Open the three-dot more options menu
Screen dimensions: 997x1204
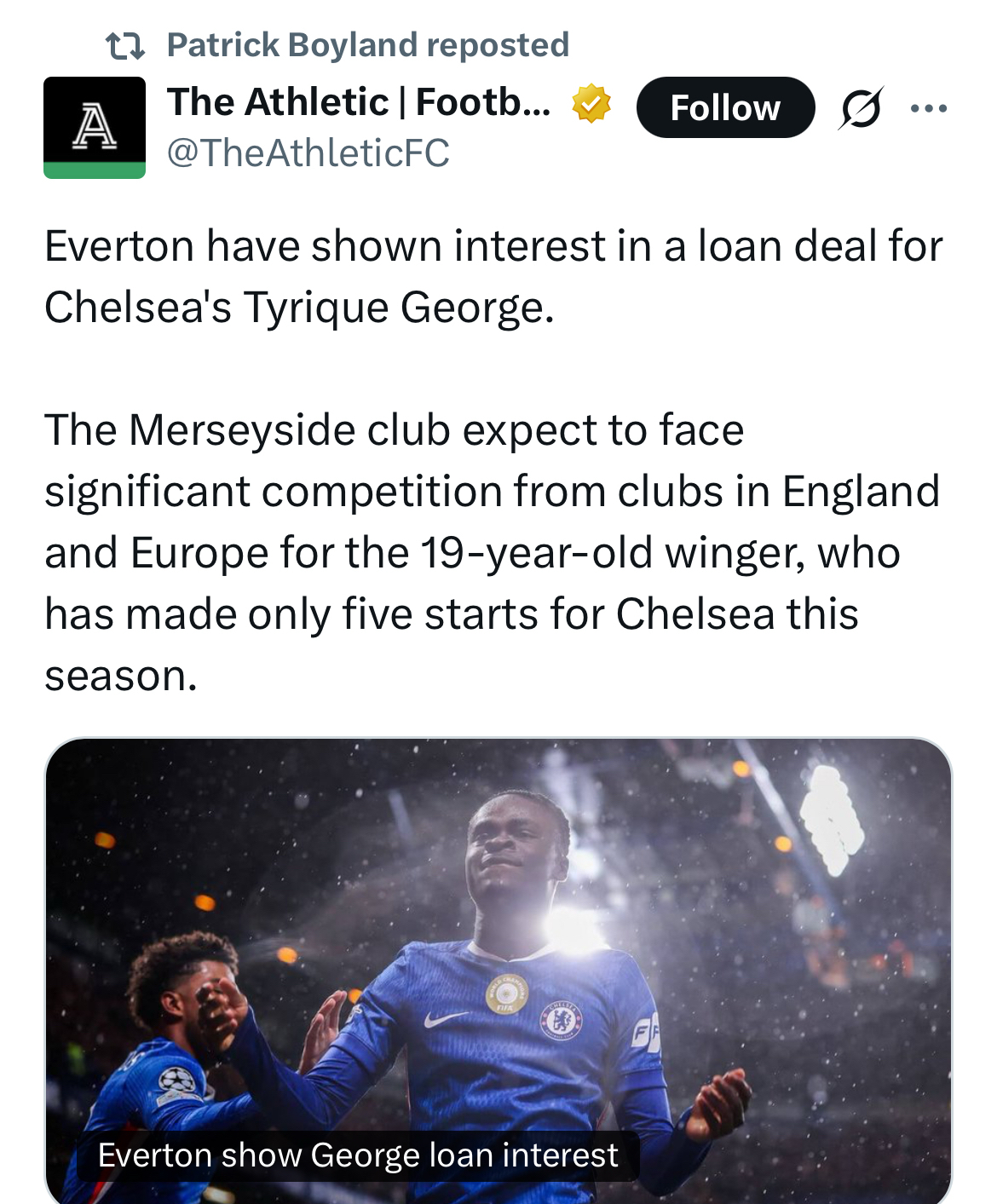pos(929,108)
